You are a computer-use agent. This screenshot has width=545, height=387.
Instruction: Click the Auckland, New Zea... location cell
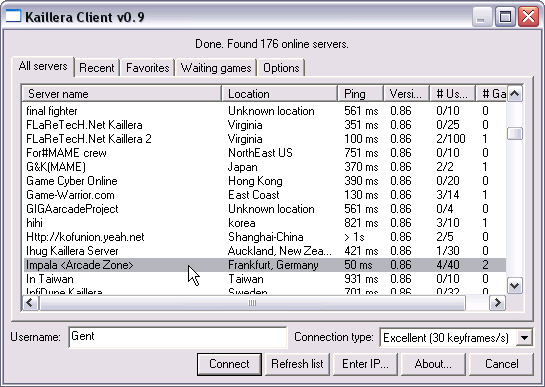[280, 251]
